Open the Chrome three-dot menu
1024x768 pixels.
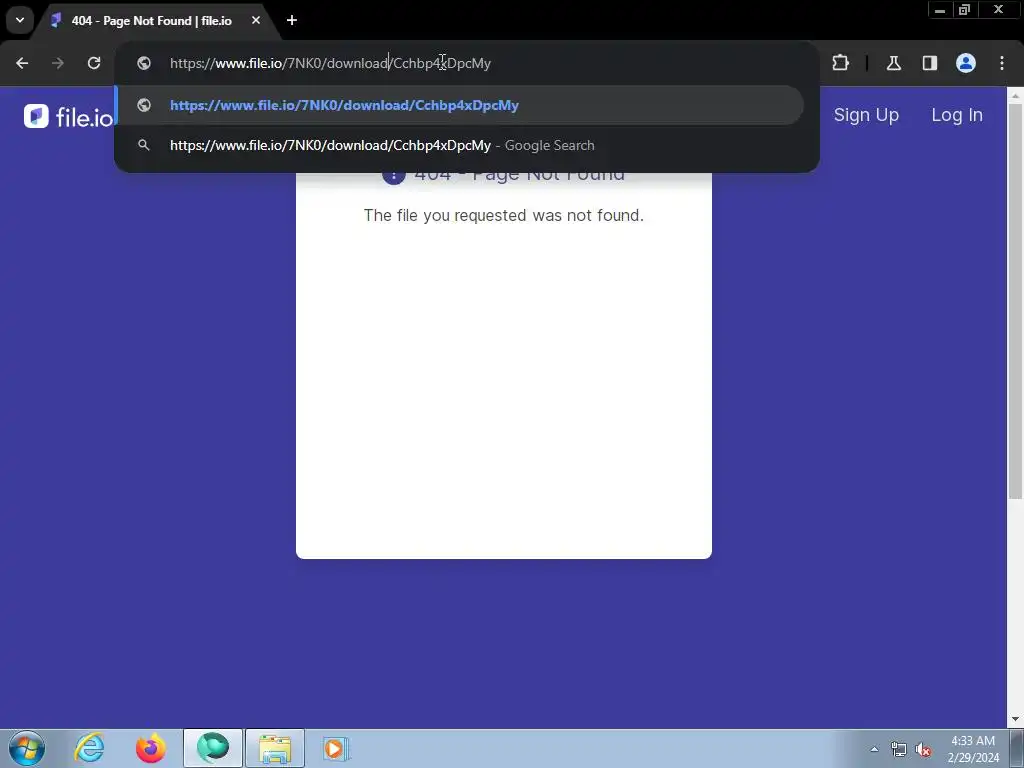pyautogui.click(x=1002, y=63)
